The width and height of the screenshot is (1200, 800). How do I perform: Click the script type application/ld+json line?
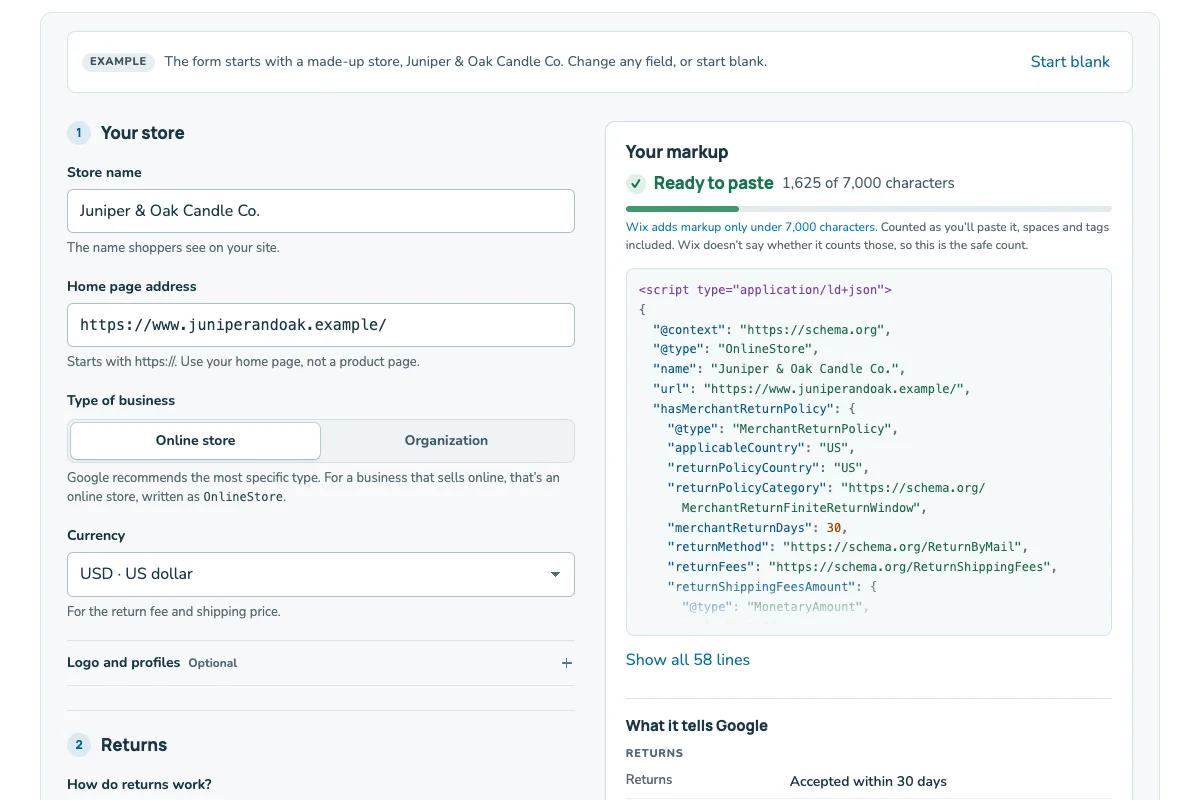click(765, 290)
